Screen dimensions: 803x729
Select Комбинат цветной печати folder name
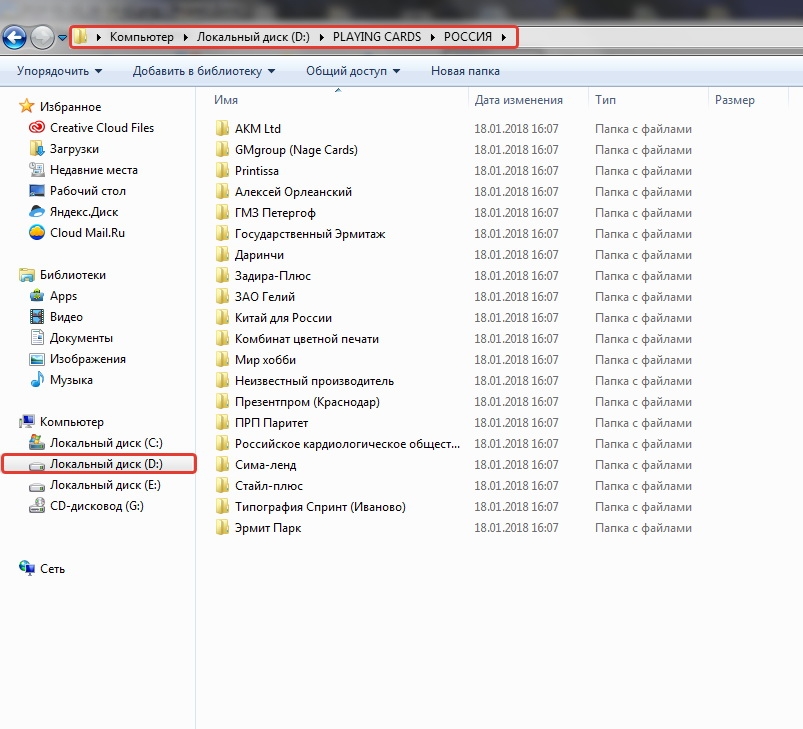pyautogui.click(x=307, y=339)
